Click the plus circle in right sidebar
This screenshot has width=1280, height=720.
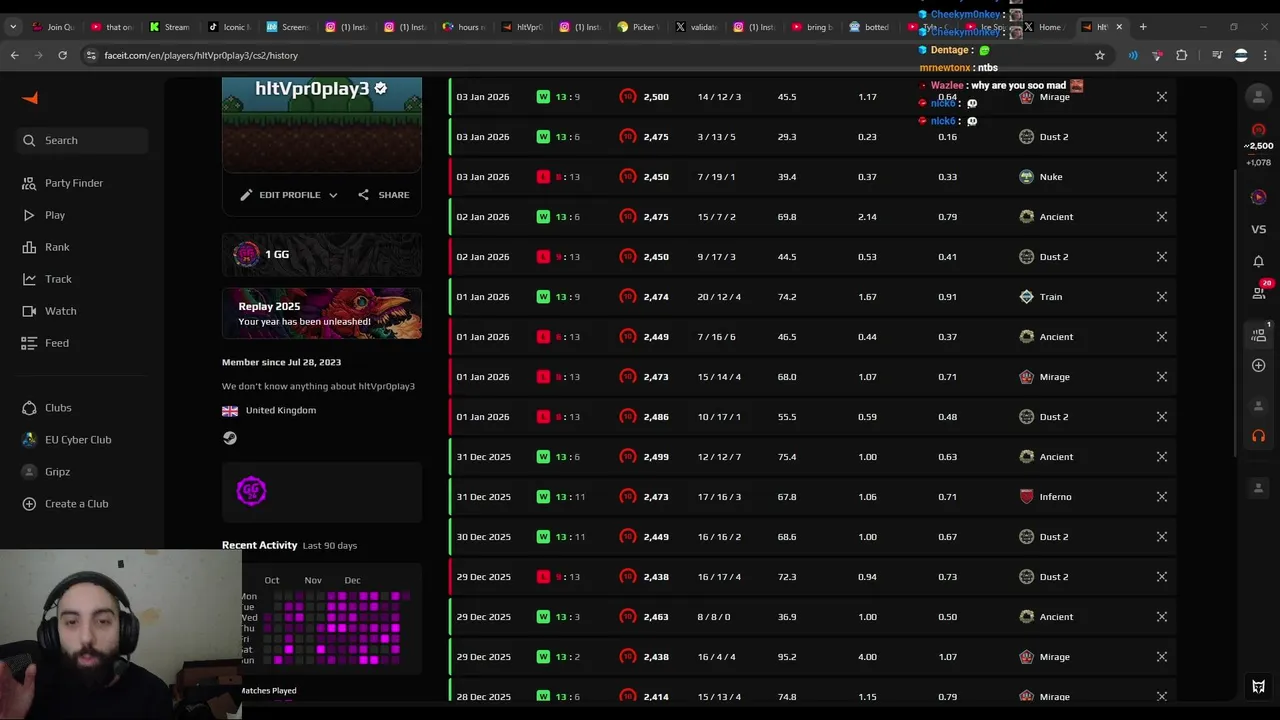(x=1258, y=365)
